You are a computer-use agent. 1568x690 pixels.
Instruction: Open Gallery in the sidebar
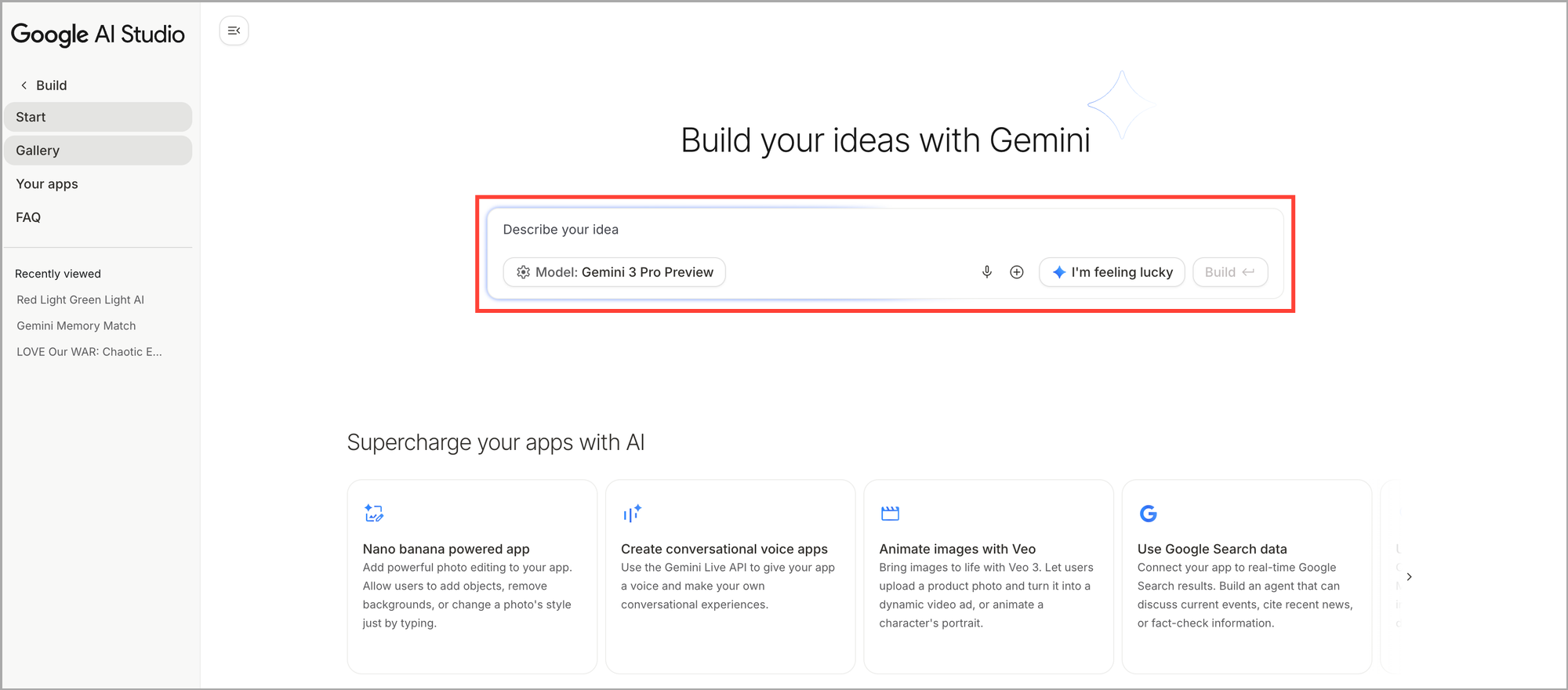click(98, 151)
